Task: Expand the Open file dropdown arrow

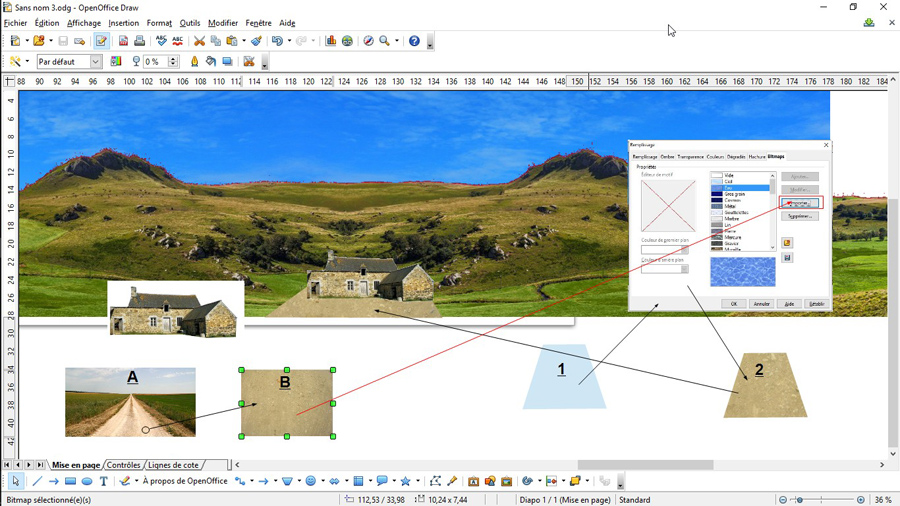Action: [x=49, y=41]
